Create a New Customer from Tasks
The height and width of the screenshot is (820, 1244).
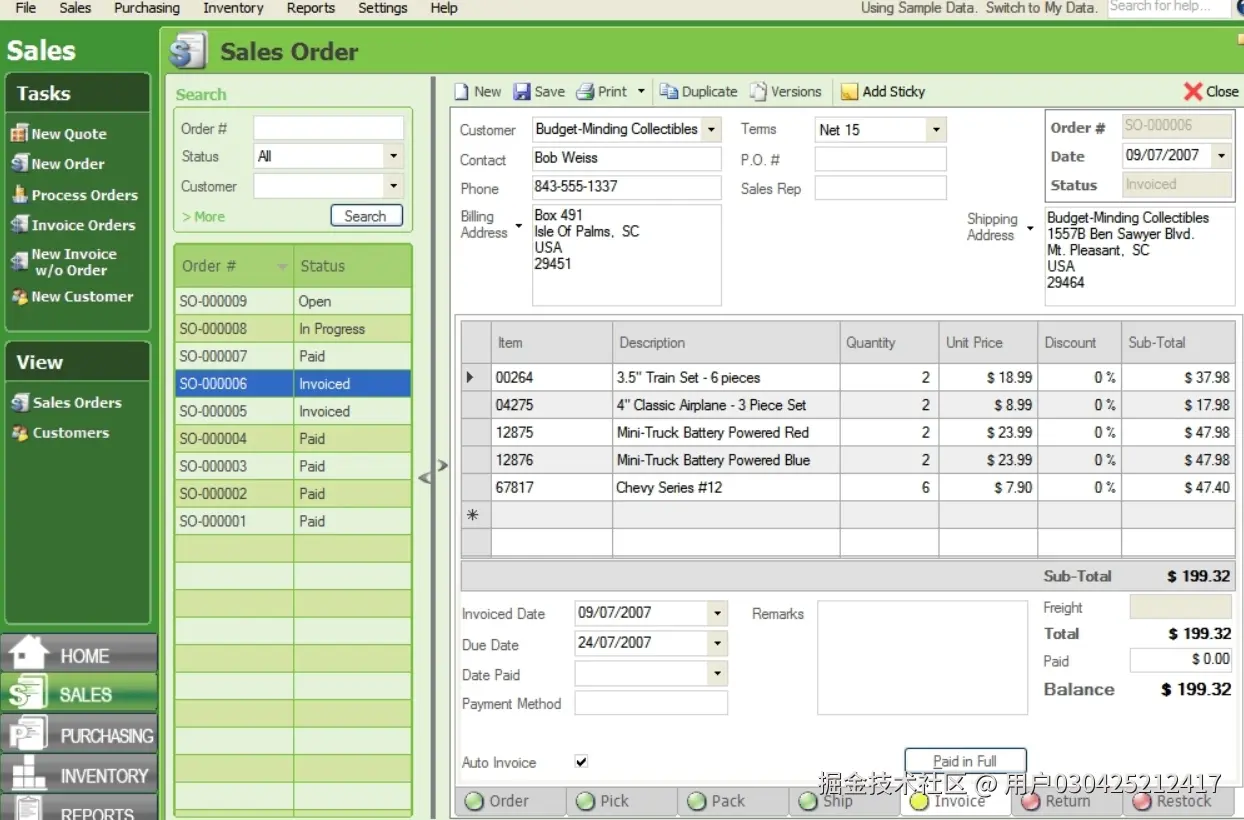[x=71, y=297]
